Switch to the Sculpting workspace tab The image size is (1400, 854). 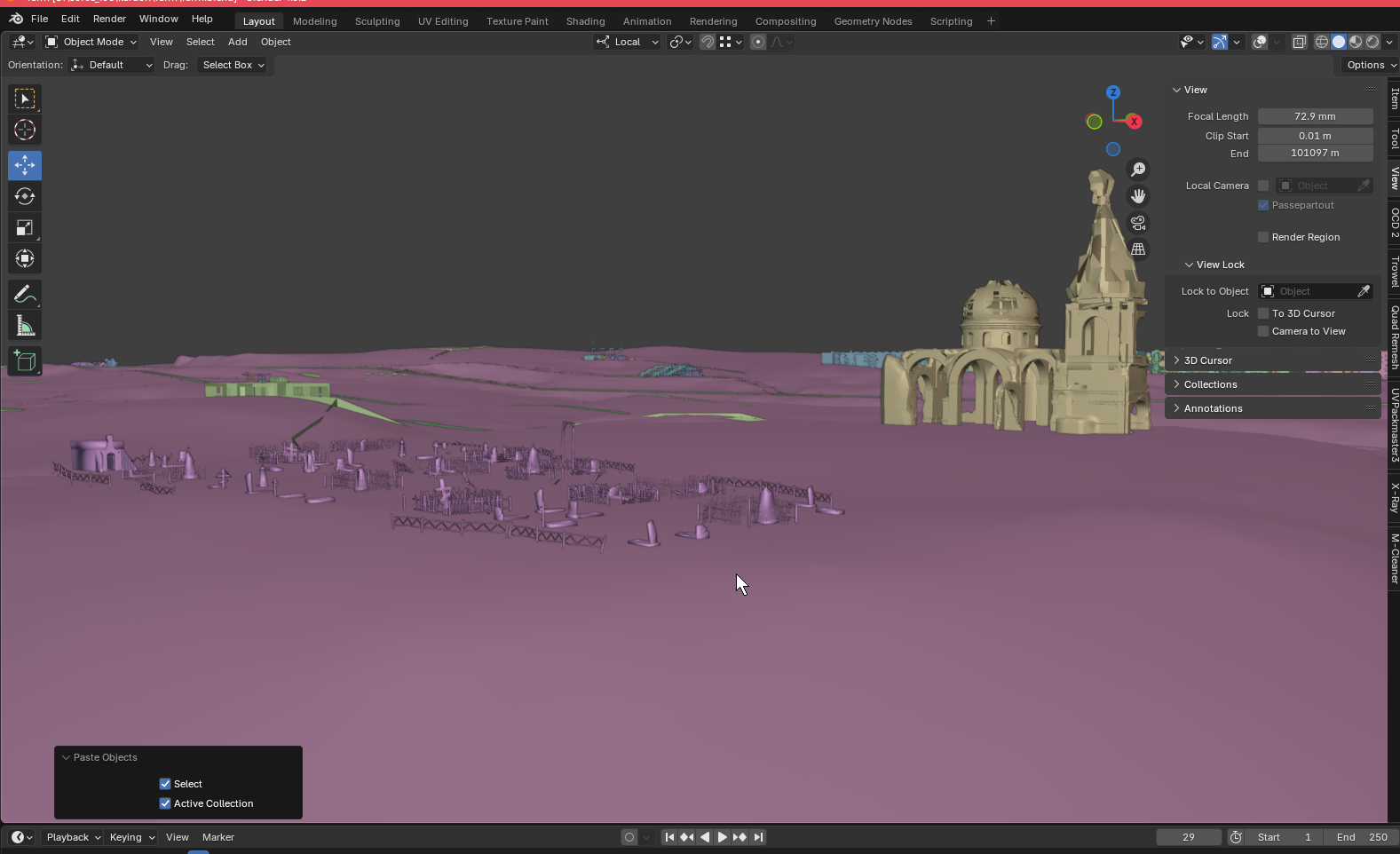(377, 21)
